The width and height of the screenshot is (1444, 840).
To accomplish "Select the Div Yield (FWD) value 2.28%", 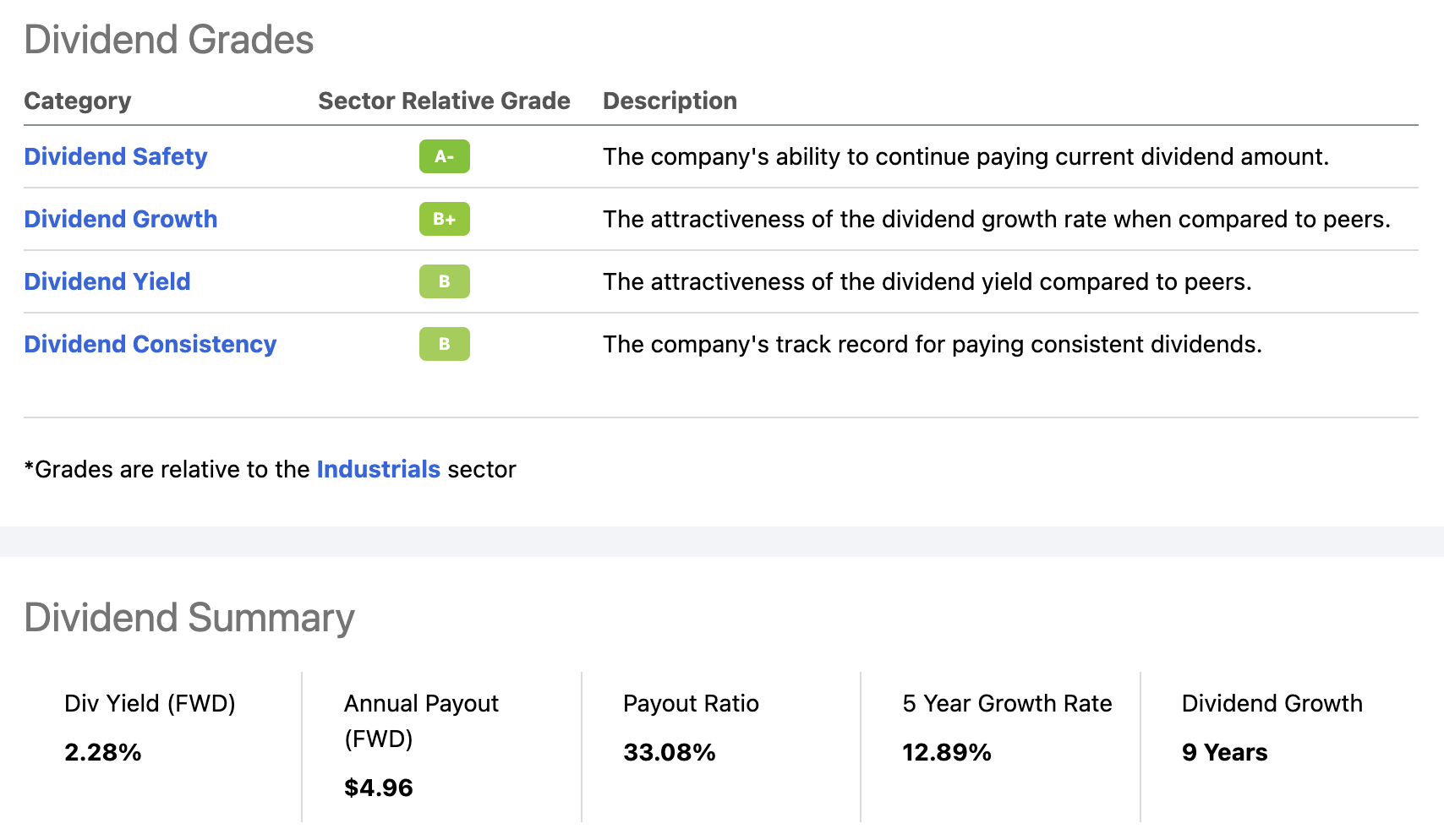I will (102, 752).
